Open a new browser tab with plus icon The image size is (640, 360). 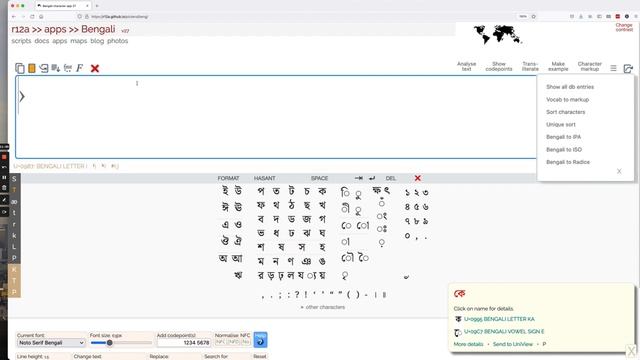click(x=97, y=6)
